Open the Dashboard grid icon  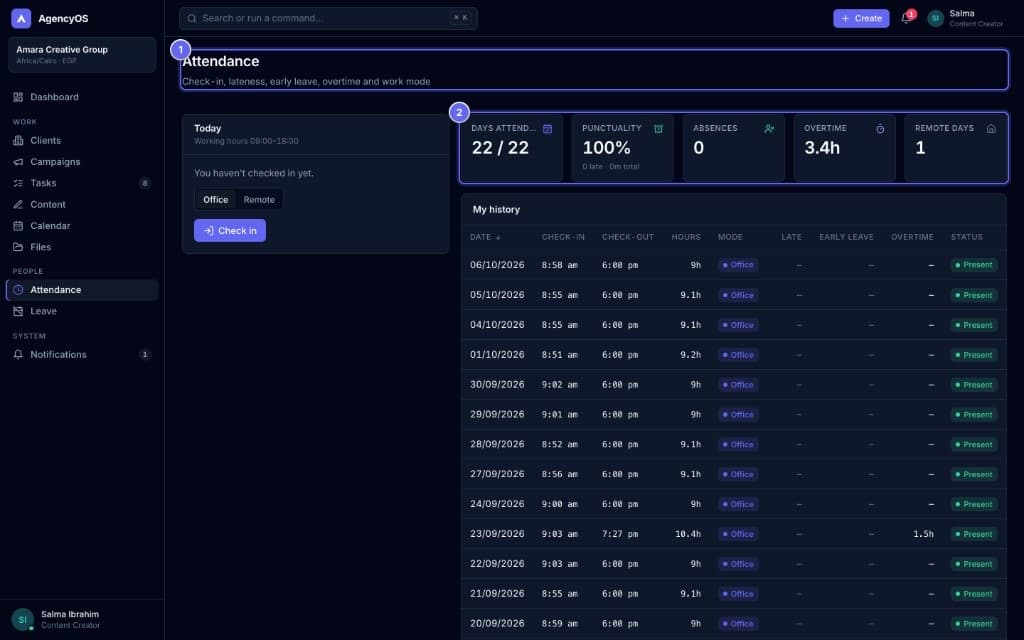coord(18,97)
